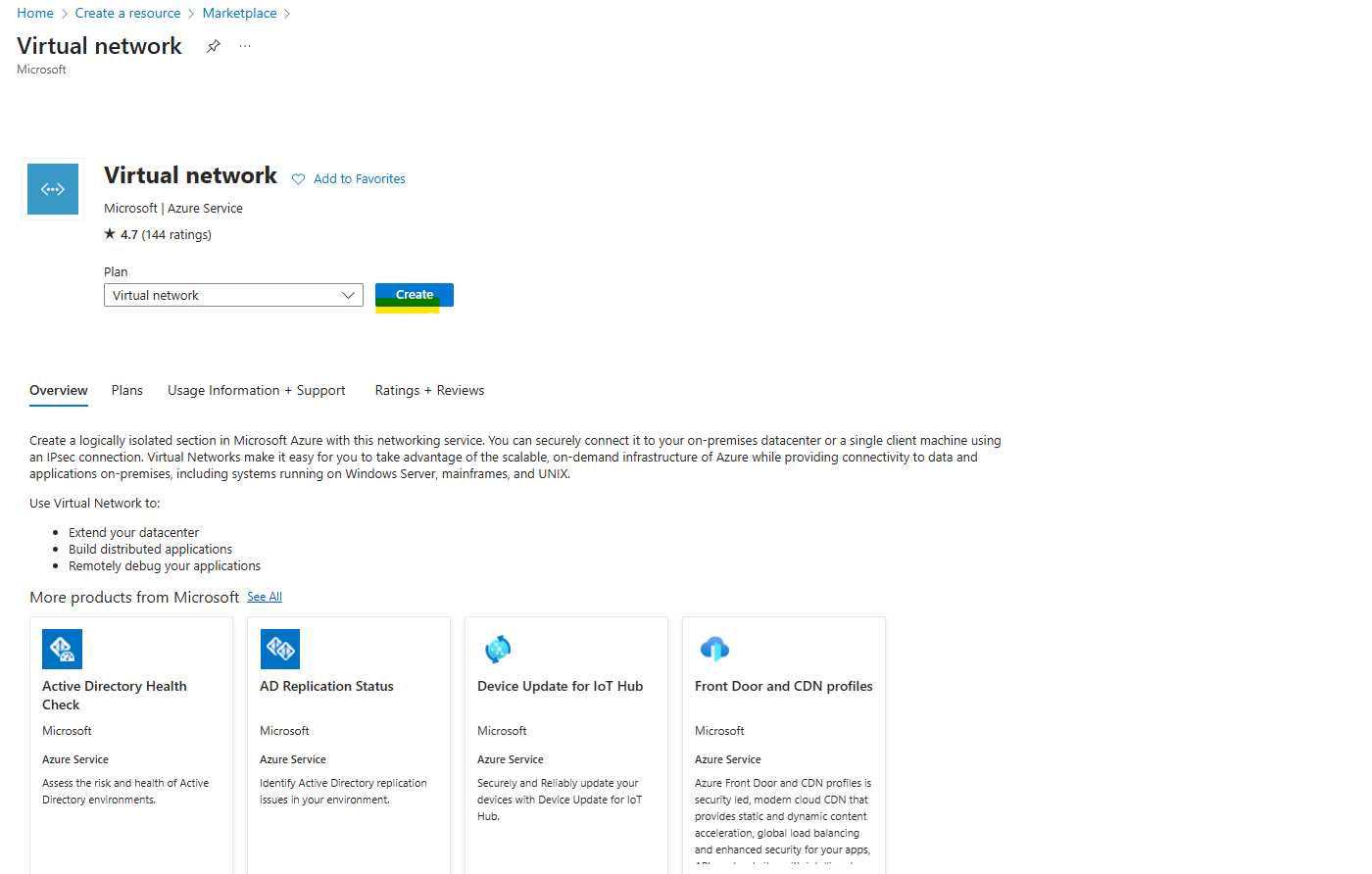Click the star rating icon

pos(110,234)
